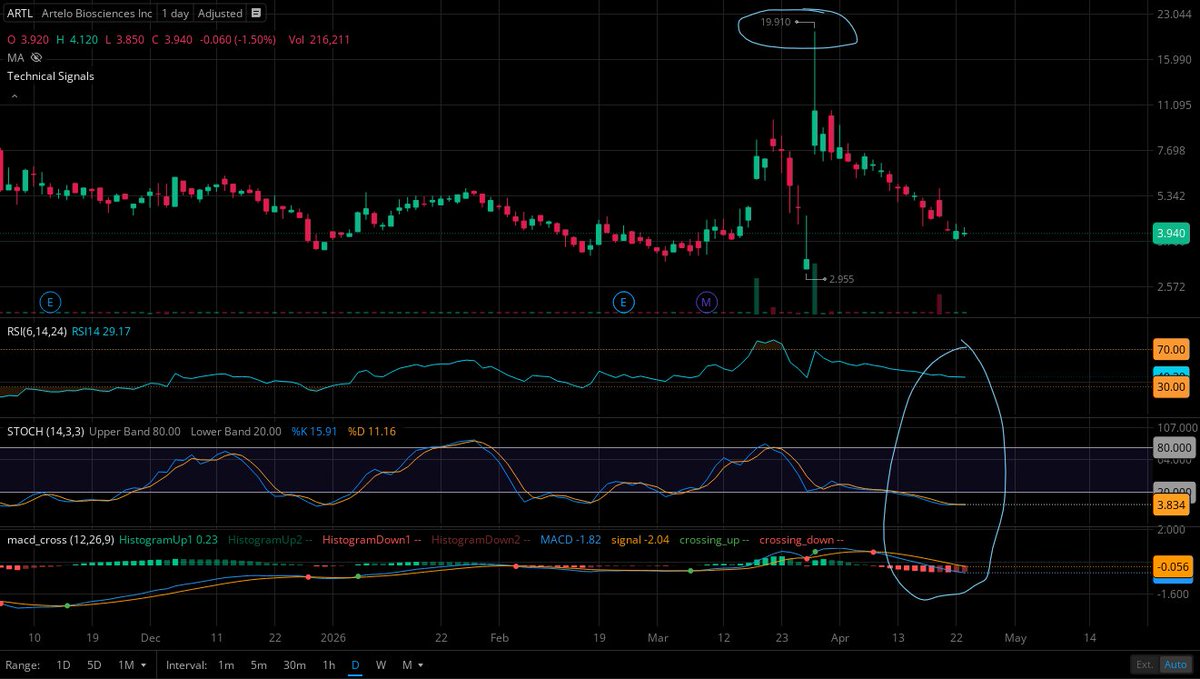This screenshot has width=1200, height=679.
Task: Open the chart settings list icon
Action: click(256, 13)
